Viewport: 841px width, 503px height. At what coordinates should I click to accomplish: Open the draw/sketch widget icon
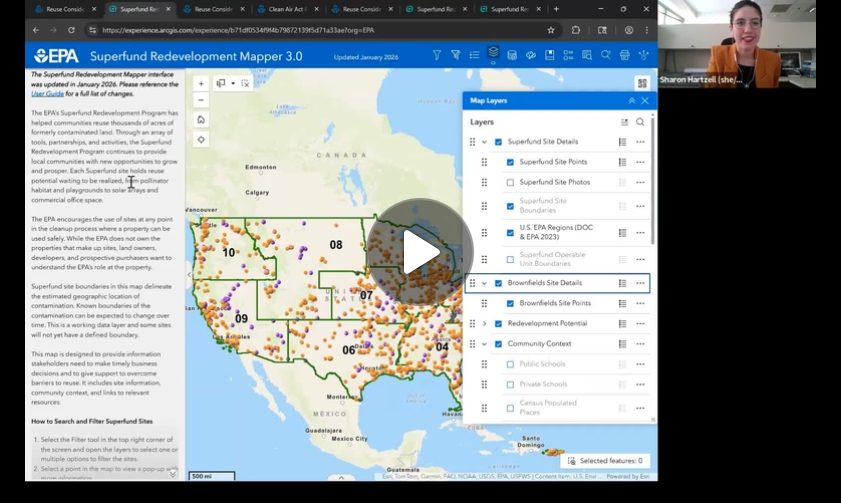tap(530, 55)
